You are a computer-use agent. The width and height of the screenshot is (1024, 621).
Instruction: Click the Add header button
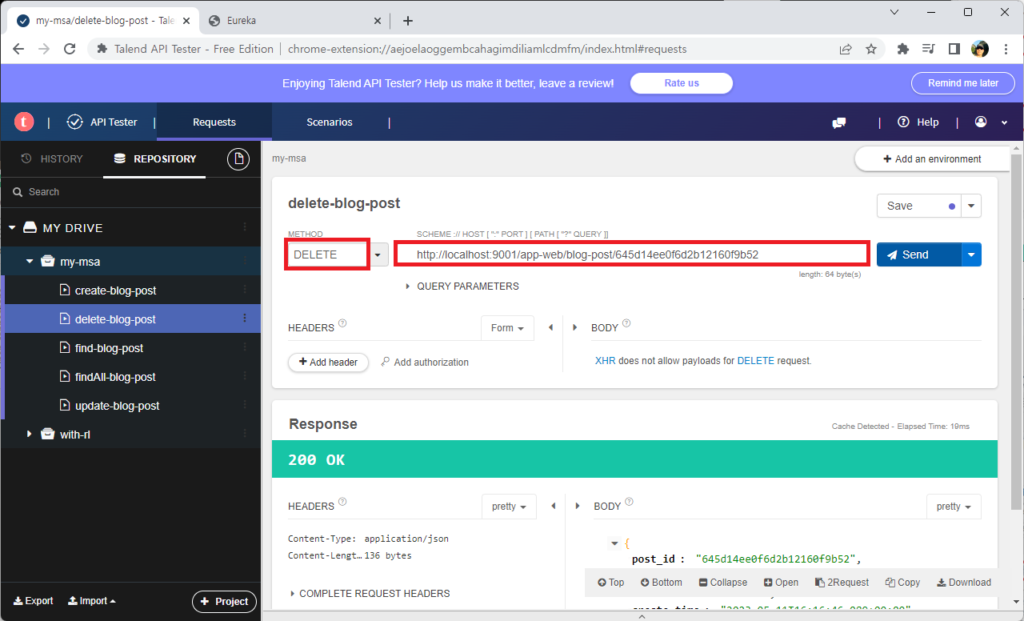[328, 362]
